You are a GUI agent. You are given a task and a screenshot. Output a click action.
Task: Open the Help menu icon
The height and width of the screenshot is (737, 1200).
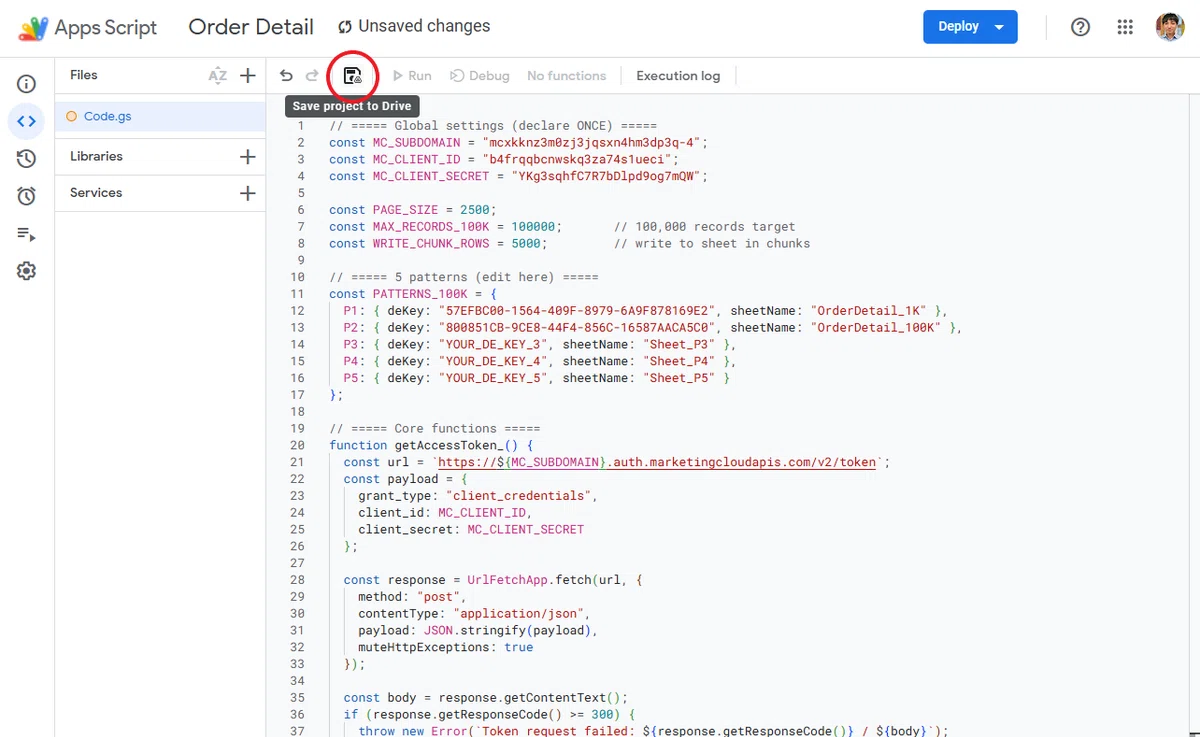click(1080, 27)
